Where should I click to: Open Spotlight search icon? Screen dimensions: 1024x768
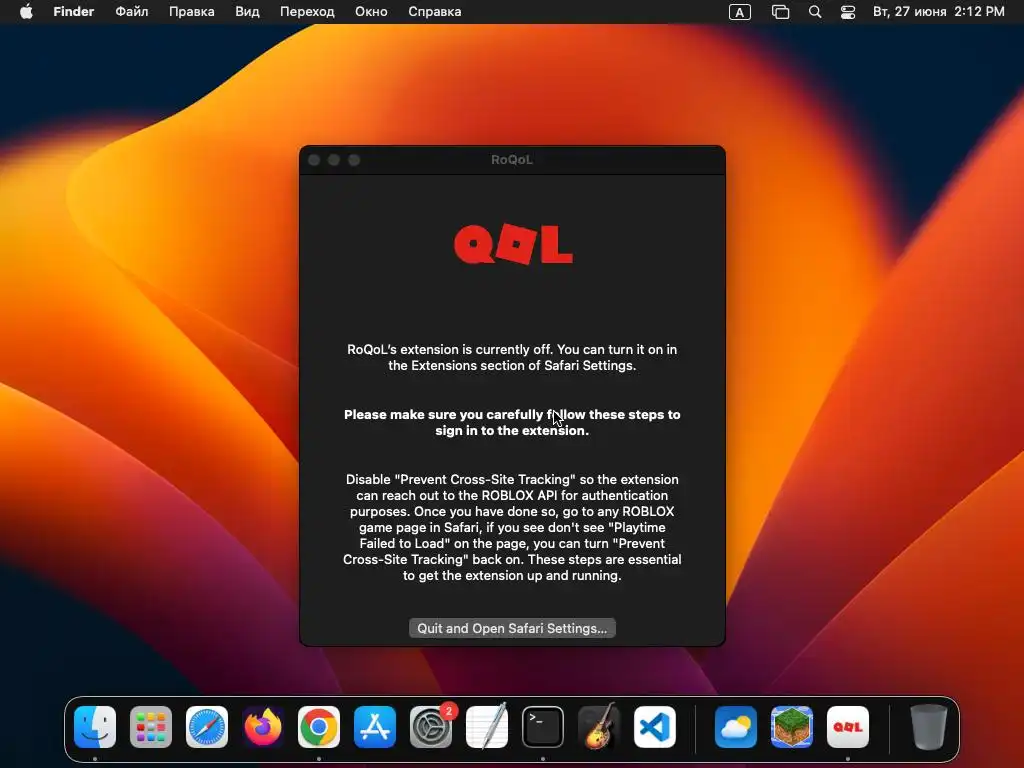(815, 12)
